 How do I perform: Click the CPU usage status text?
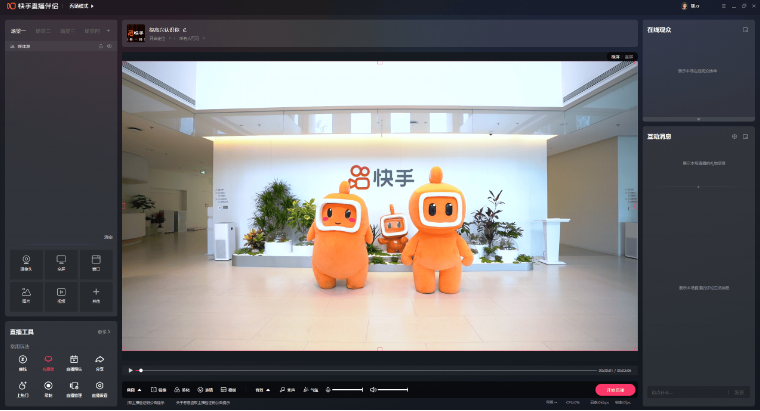pos(572,402)
